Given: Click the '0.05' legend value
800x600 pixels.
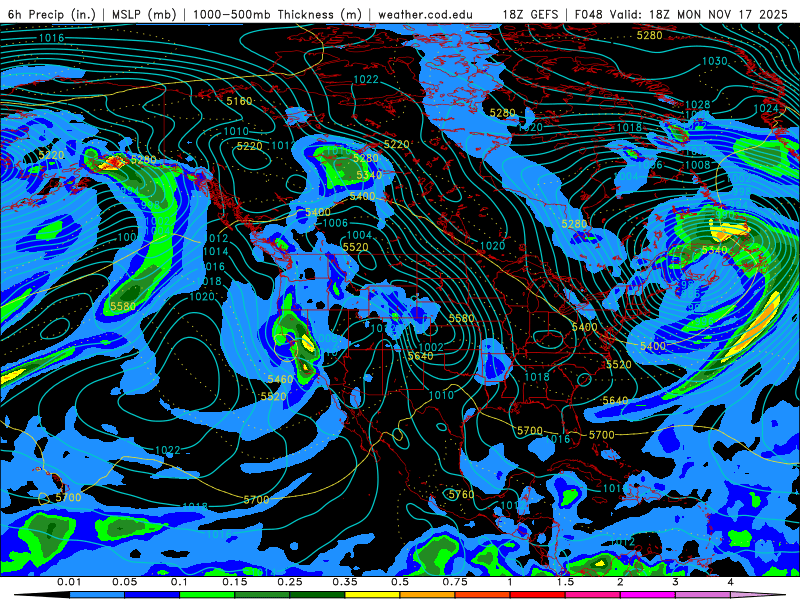Looking at the screenshot, I should (x=124, y=582).
